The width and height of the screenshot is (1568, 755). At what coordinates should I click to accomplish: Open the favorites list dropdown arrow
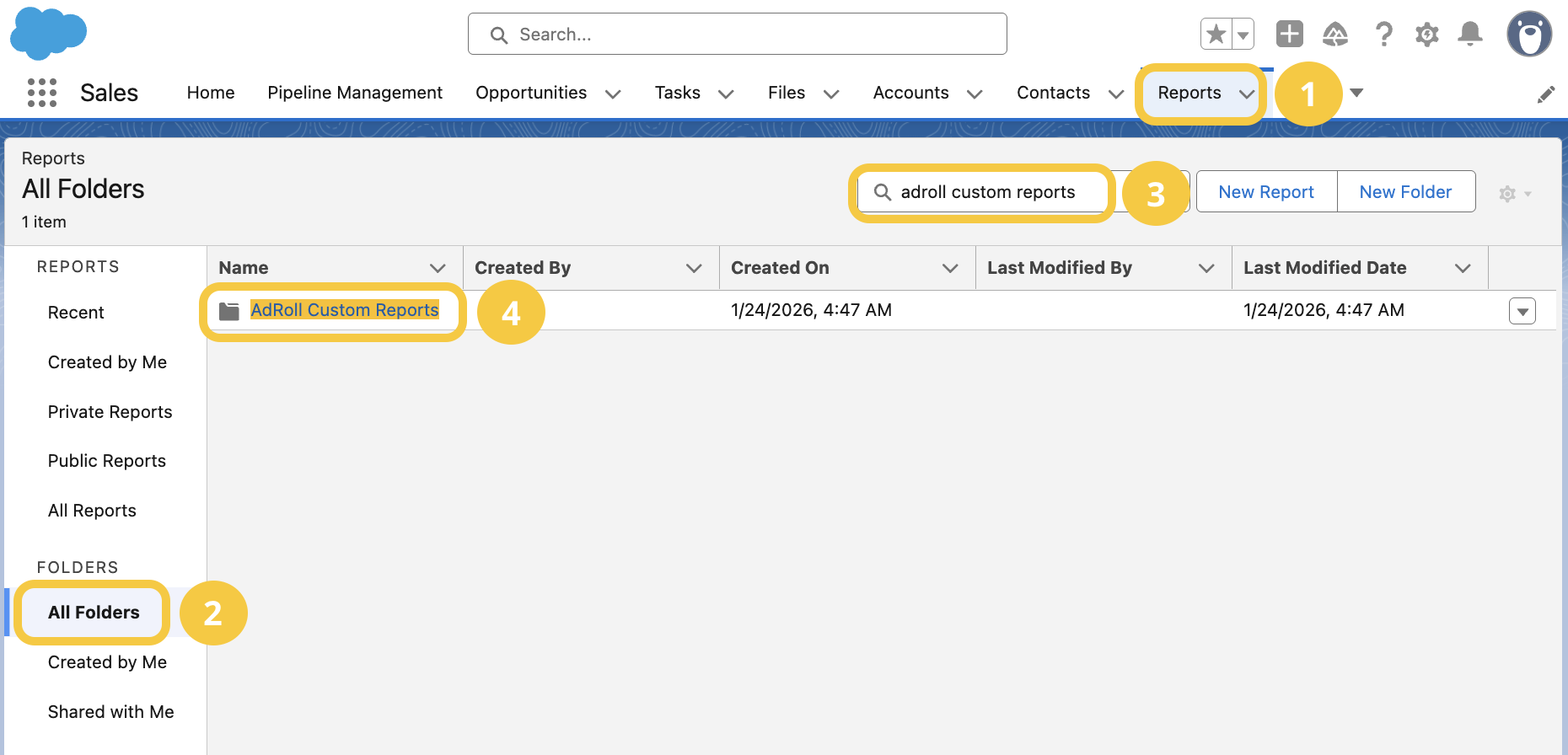click(x=1243, y=35)
